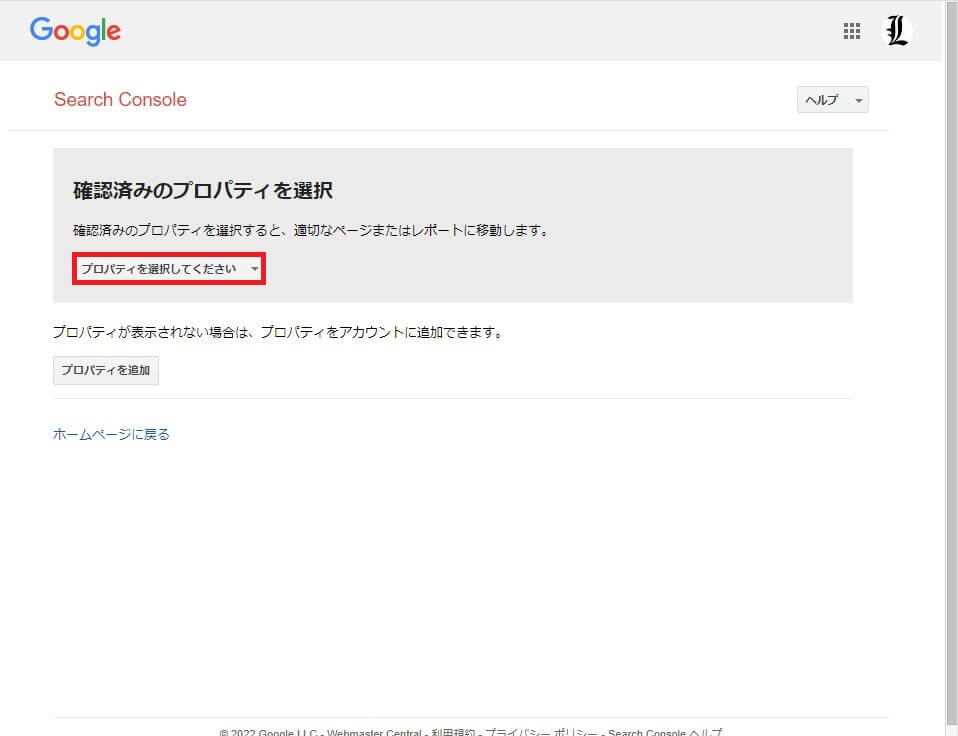Image resolution: width=958 pixels, height=736 pixels.
Task: Click the © 2022 Google LLC footer text
Action: (267, 732)
